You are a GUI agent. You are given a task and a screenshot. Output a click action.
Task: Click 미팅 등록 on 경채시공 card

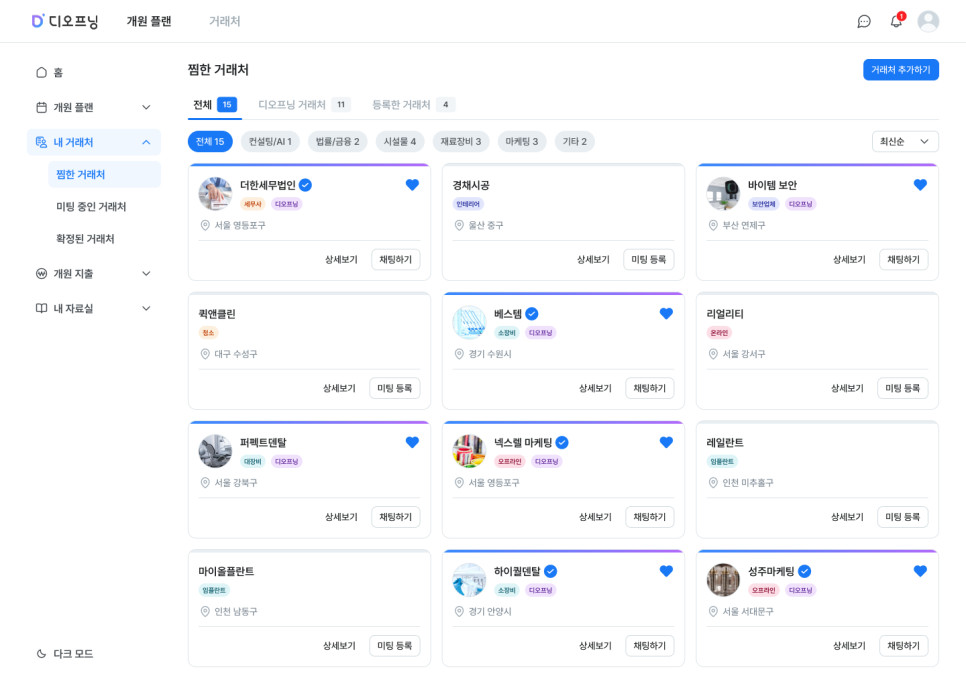[648, 259]
